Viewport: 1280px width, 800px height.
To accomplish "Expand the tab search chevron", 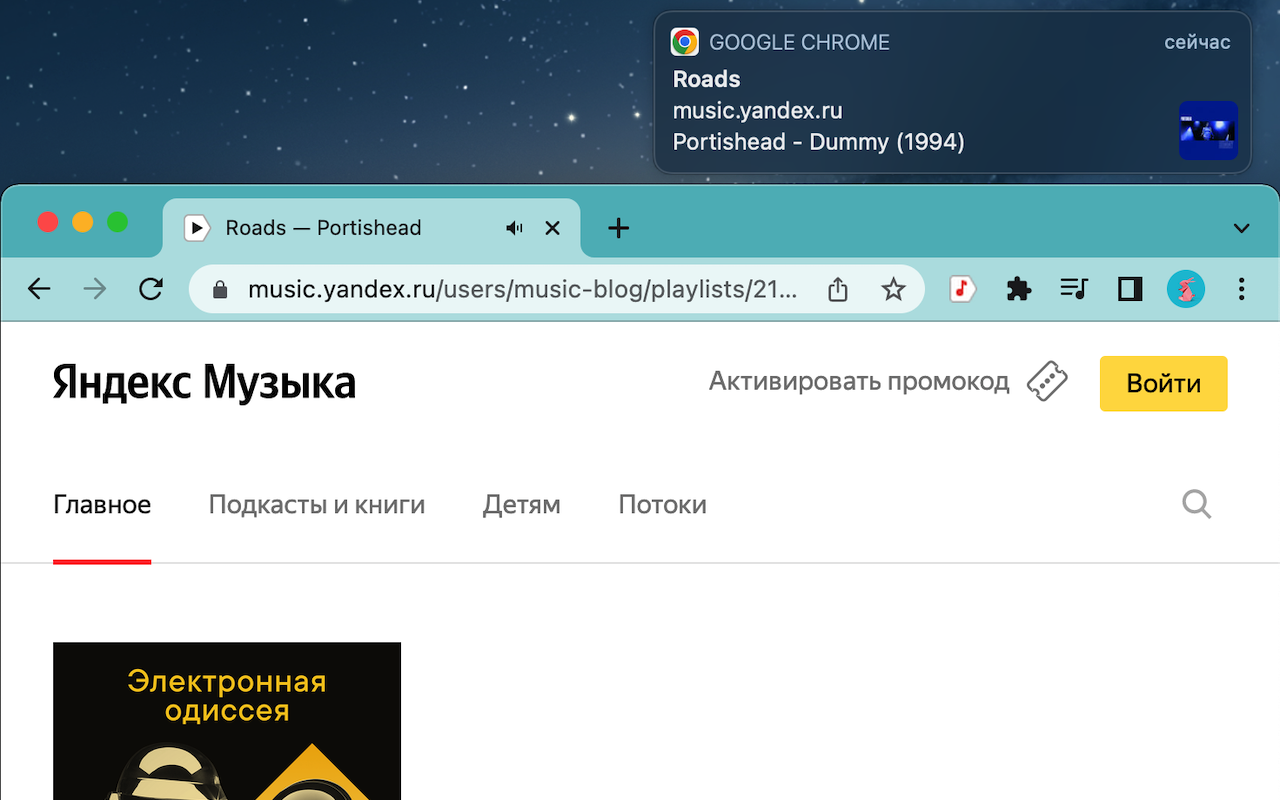I will click(x=1241, y=228).
